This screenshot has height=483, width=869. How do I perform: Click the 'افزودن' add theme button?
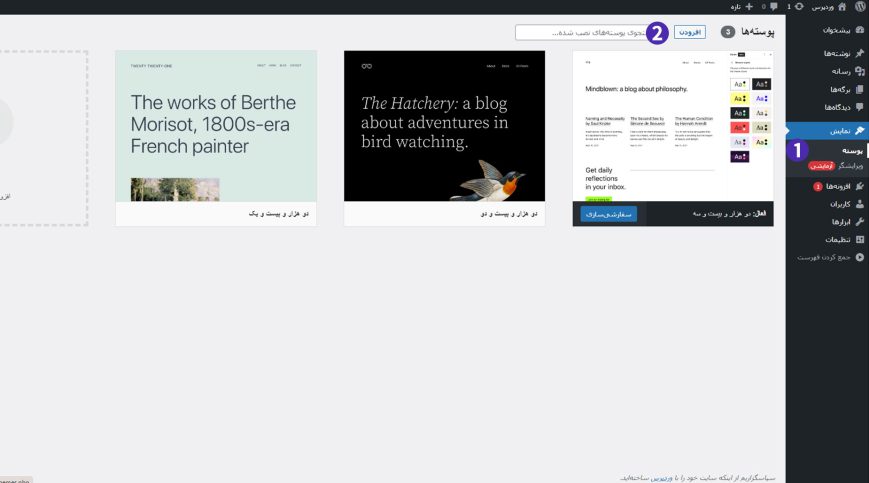point(690,32)
